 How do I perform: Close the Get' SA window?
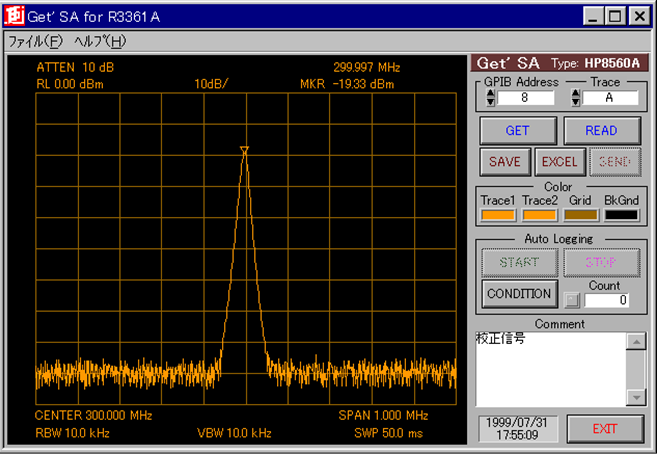tap(639, 16)
